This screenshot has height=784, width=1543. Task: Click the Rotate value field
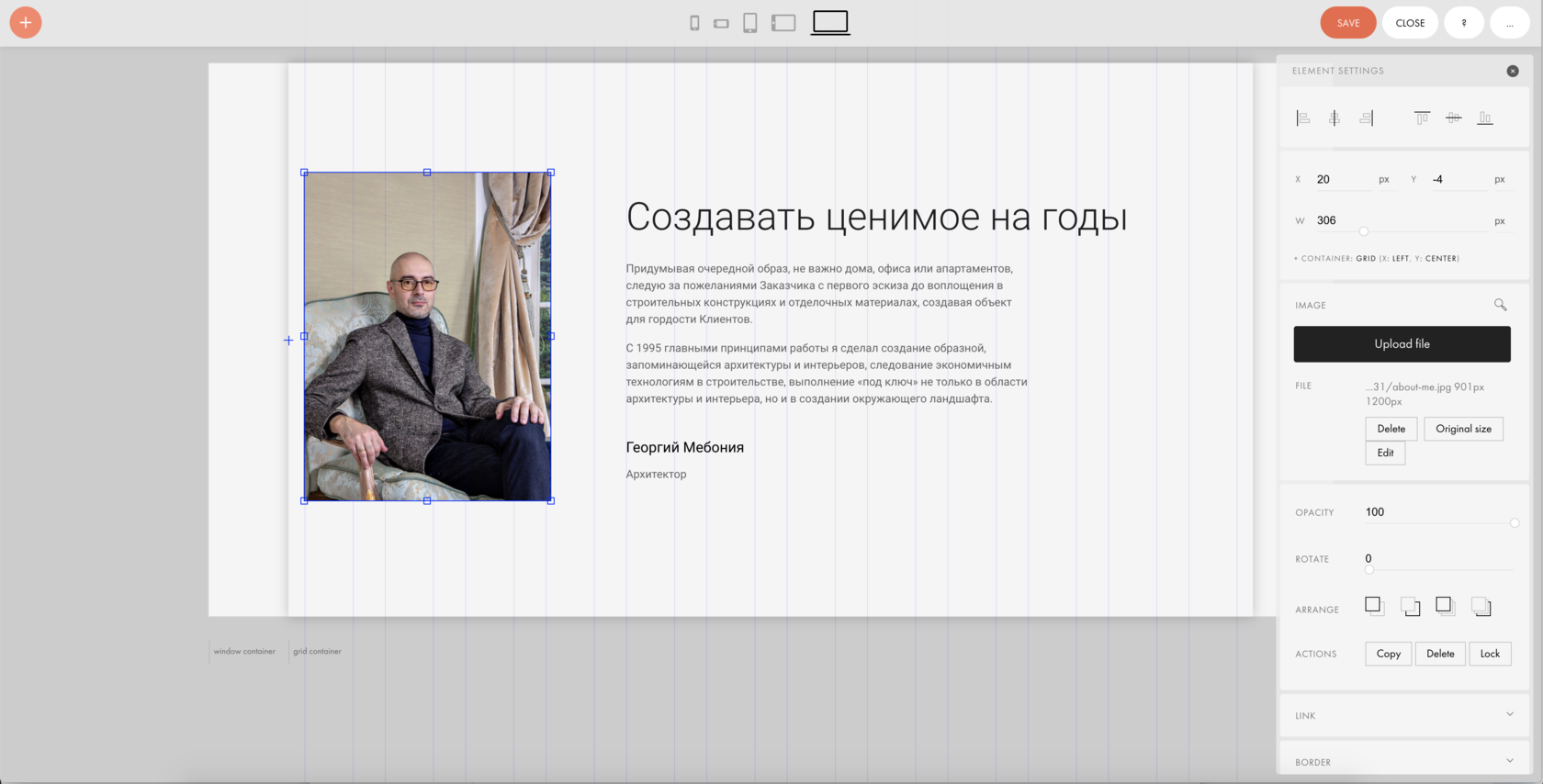point(1437,559)
